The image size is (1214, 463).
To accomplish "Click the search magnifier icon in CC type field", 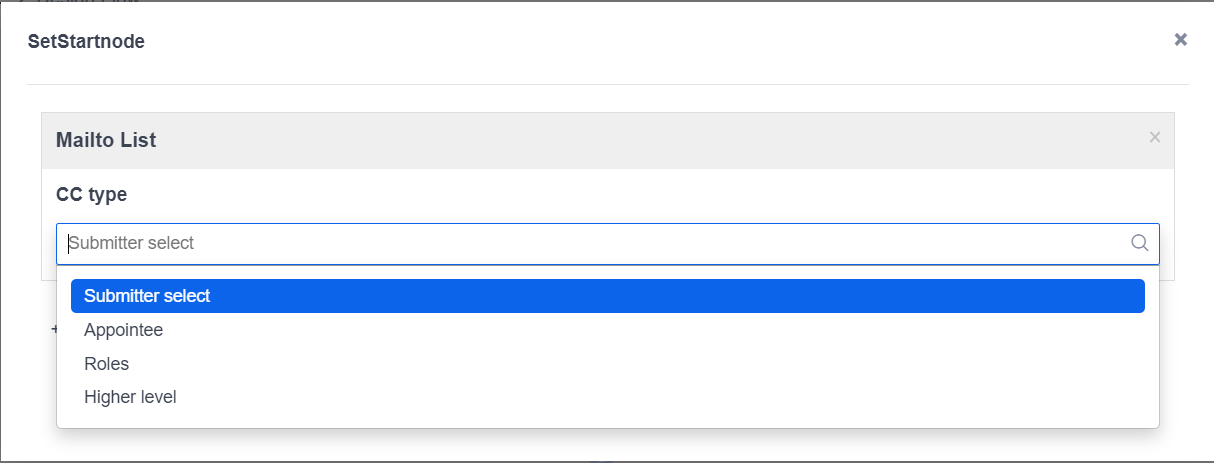I will [1139, 243].
